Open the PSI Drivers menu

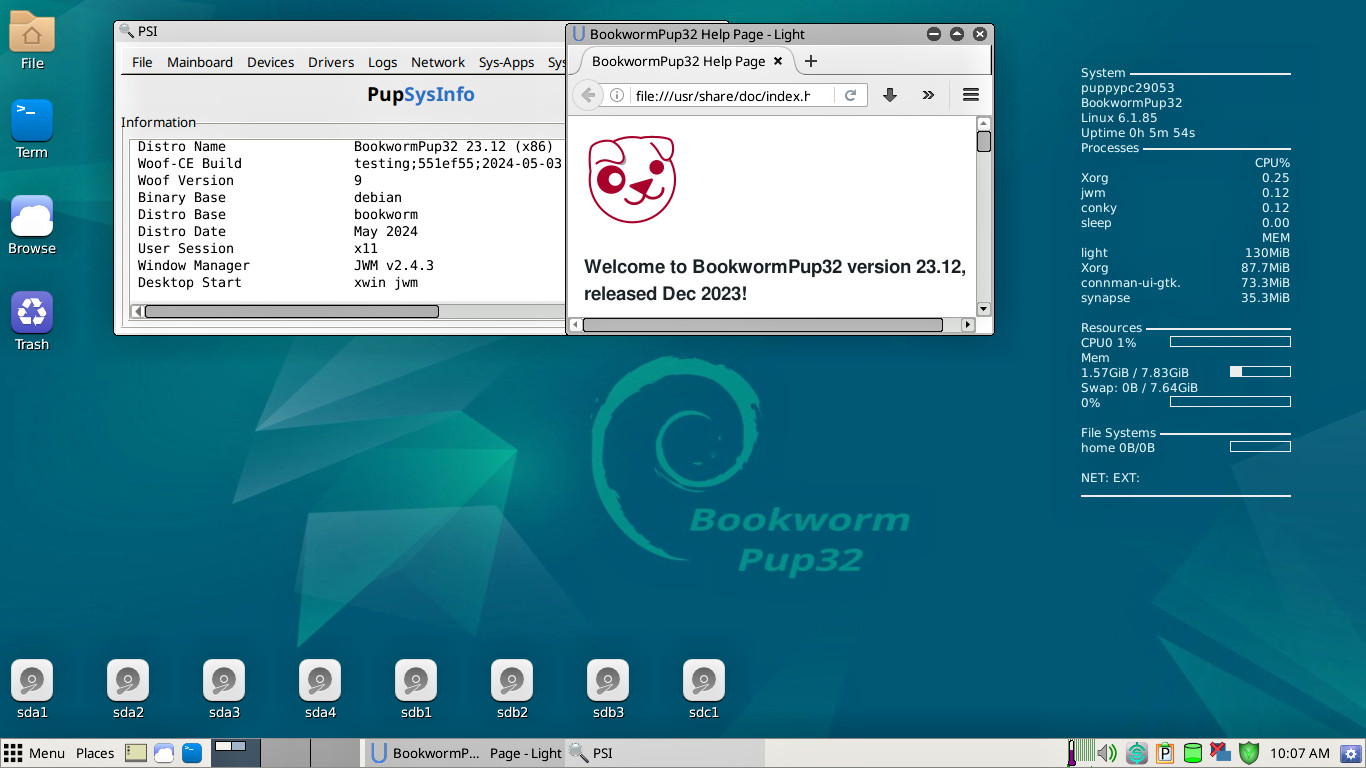(x=331, y=62)
